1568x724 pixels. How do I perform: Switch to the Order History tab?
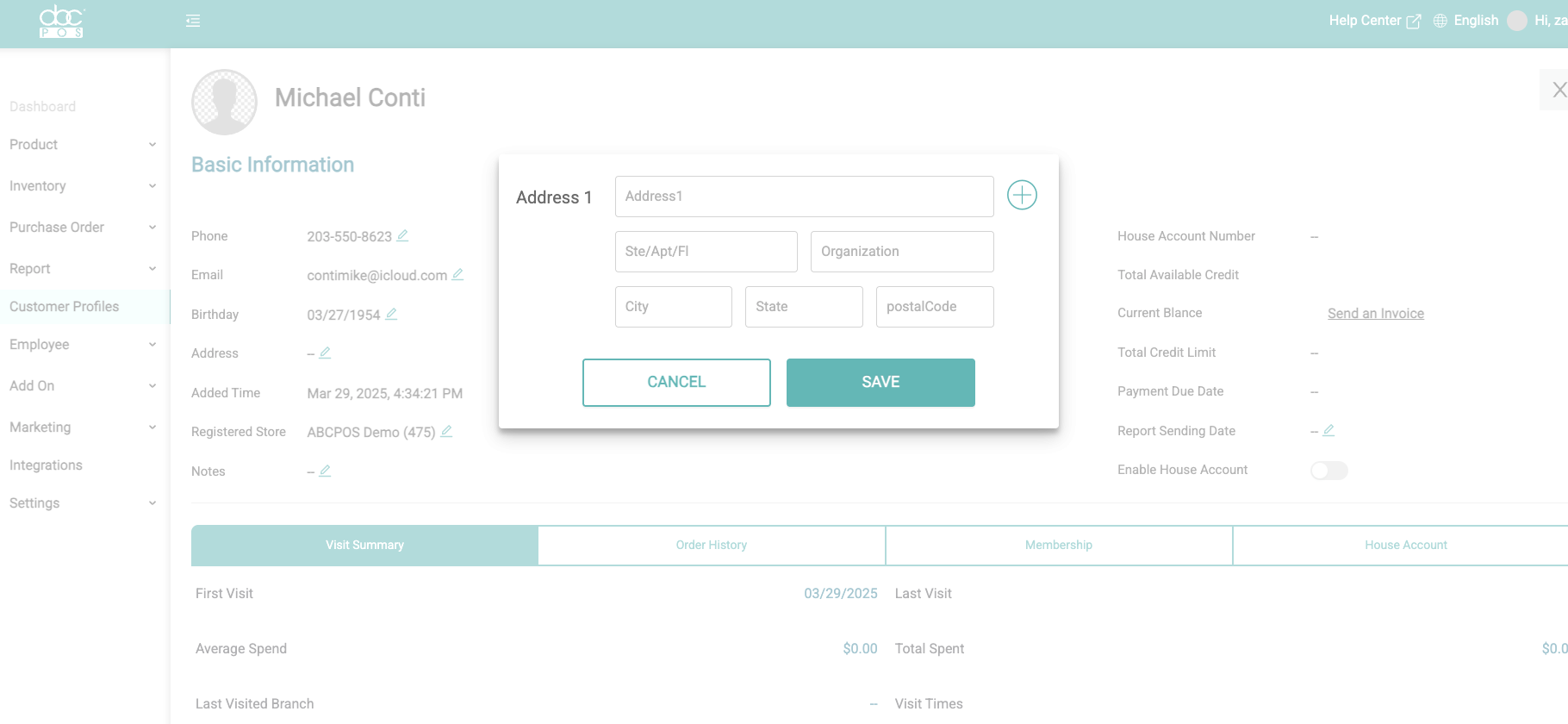[x=711, y=545]
